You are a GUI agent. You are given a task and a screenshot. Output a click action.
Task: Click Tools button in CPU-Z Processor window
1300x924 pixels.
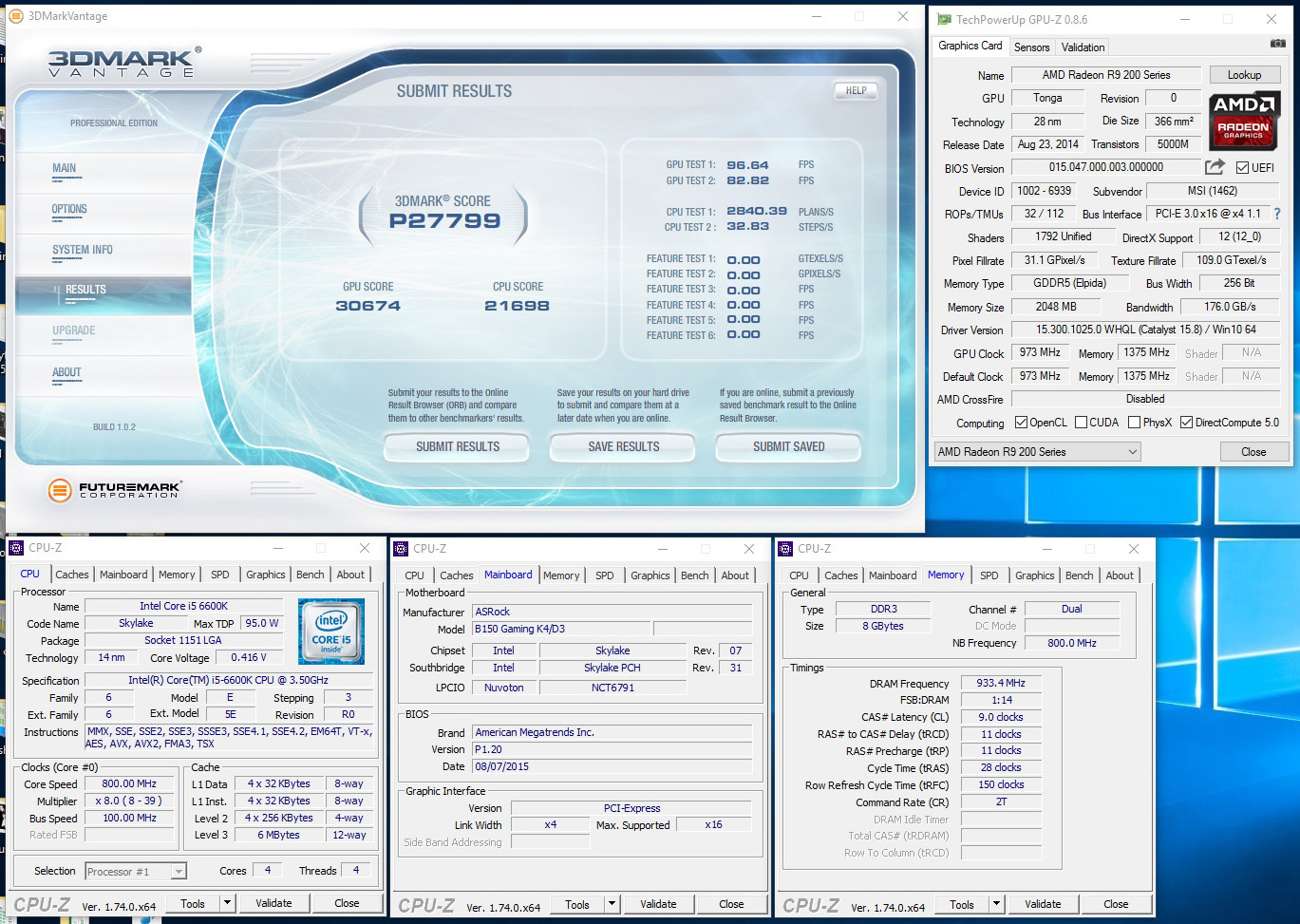click(x=193, y=903)
